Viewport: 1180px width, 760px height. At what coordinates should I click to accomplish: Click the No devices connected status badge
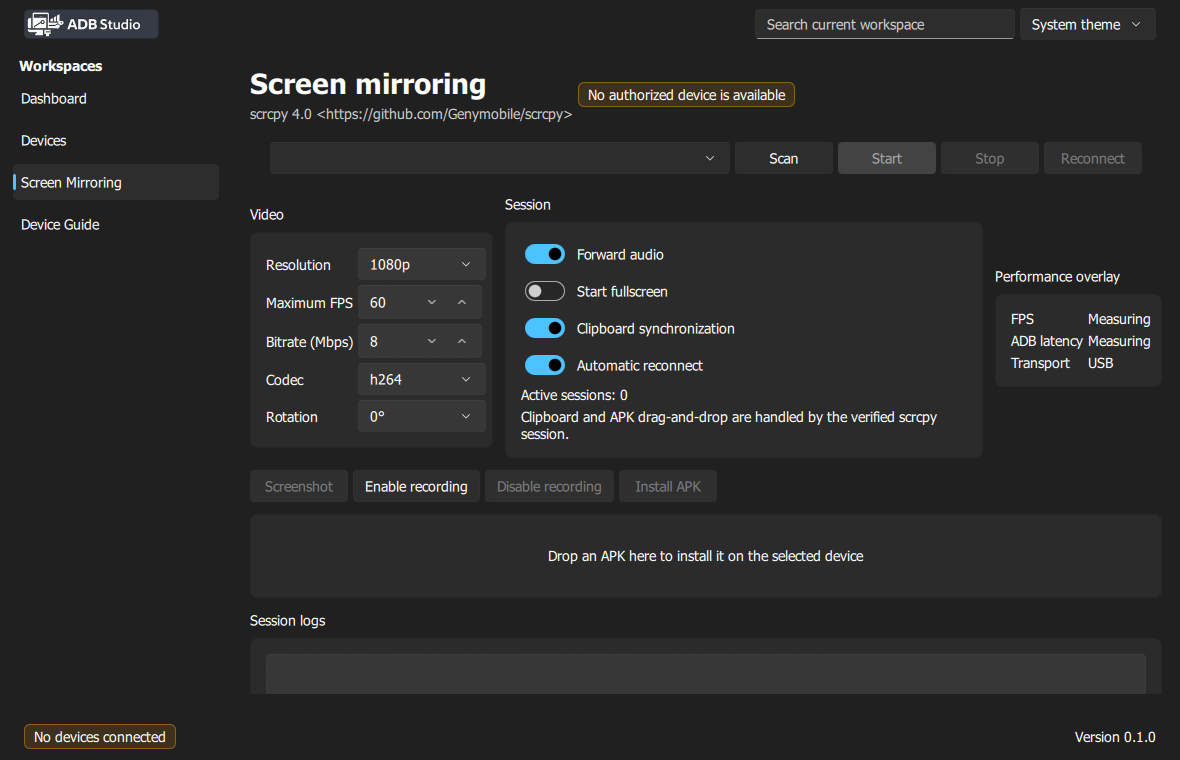point(100,737)
